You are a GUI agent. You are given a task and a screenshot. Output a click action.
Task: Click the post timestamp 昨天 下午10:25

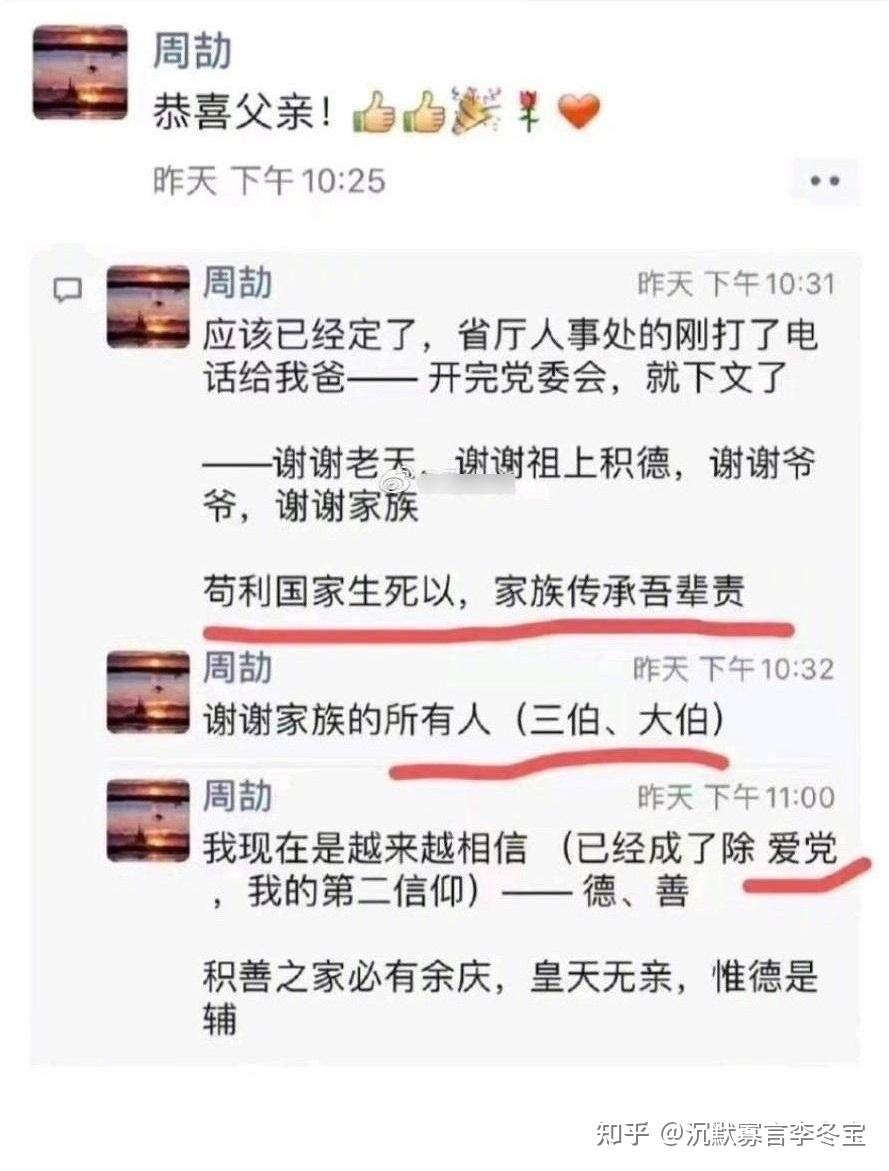(270, 181)
